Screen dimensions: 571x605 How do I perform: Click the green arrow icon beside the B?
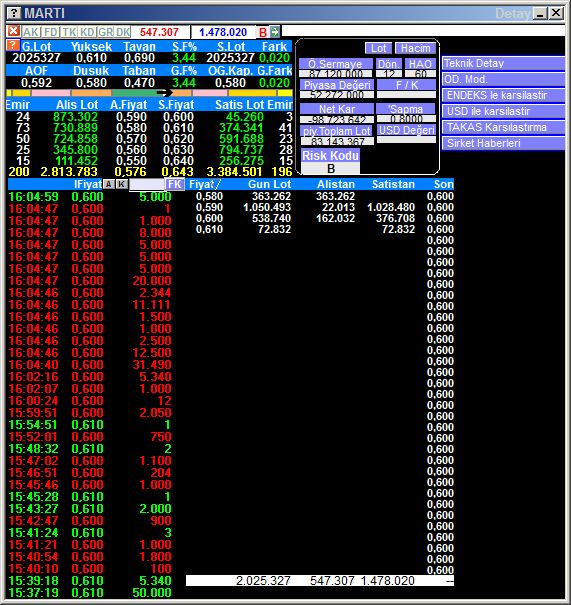275,32
